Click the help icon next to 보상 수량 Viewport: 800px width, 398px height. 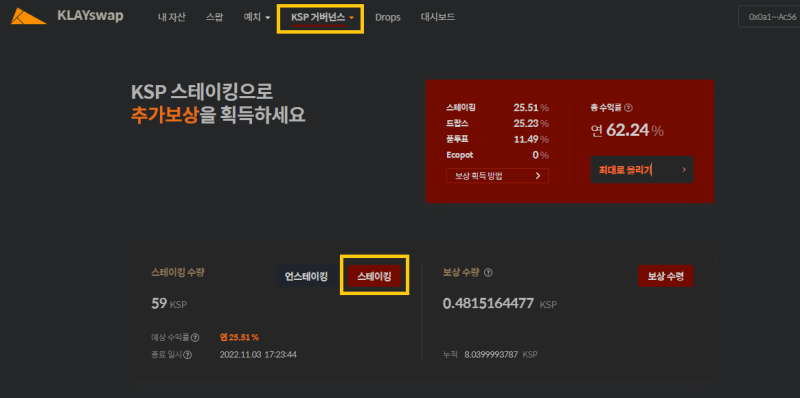488,273
